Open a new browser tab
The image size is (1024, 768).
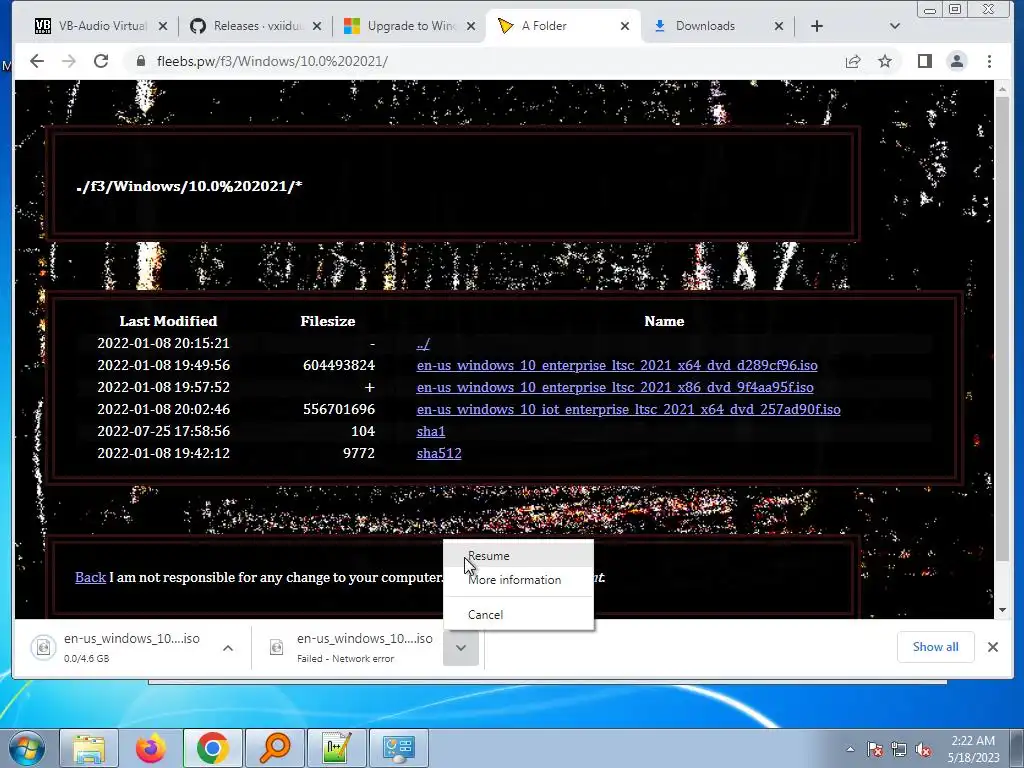pyautogui.click(x=817, y=26)
